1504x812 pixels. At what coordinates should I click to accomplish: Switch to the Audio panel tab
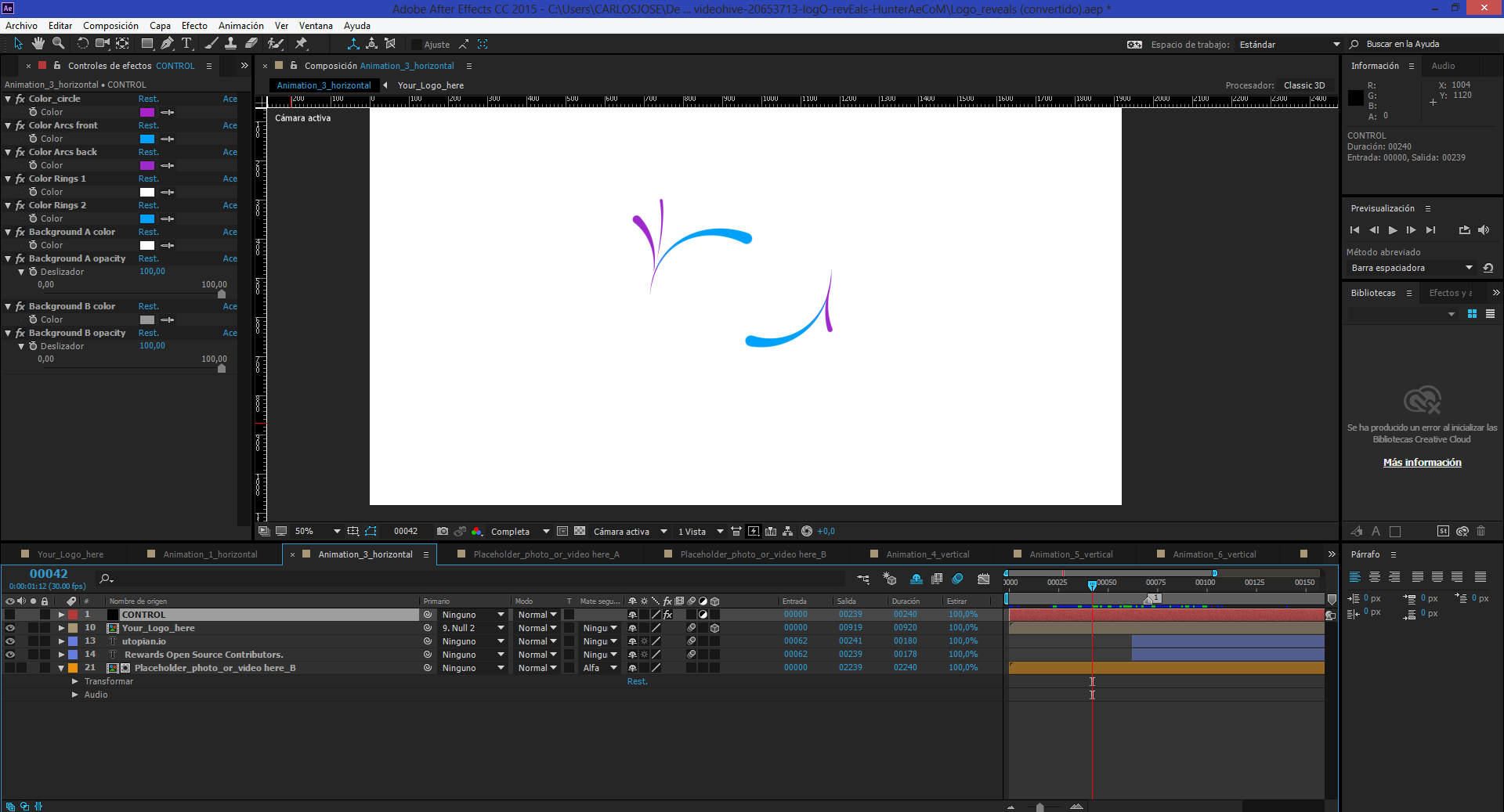pos(1443,66)
